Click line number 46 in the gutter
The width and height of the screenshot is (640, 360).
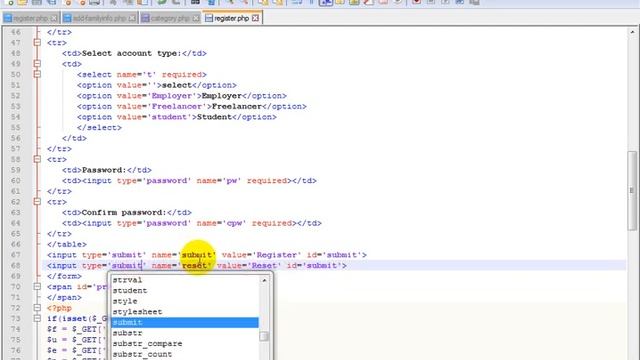[16, 32]
